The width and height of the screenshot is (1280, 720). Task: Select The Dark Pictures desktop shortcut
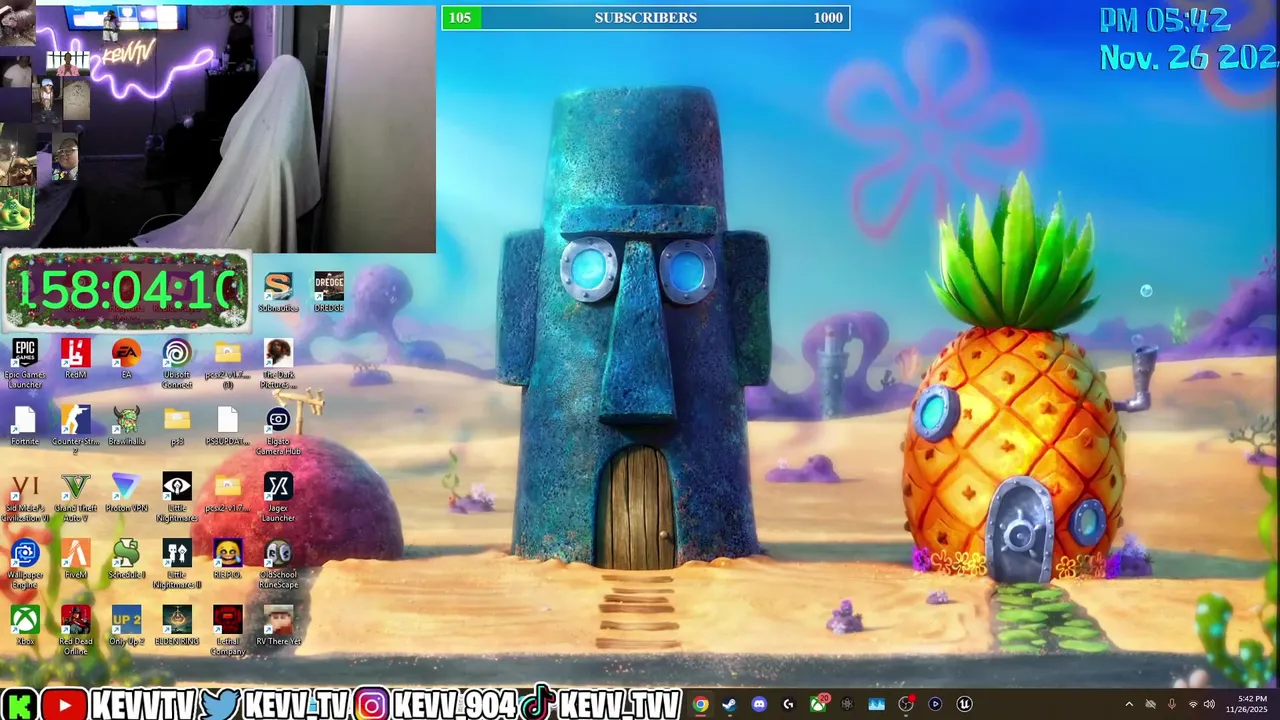pos(278,363)
